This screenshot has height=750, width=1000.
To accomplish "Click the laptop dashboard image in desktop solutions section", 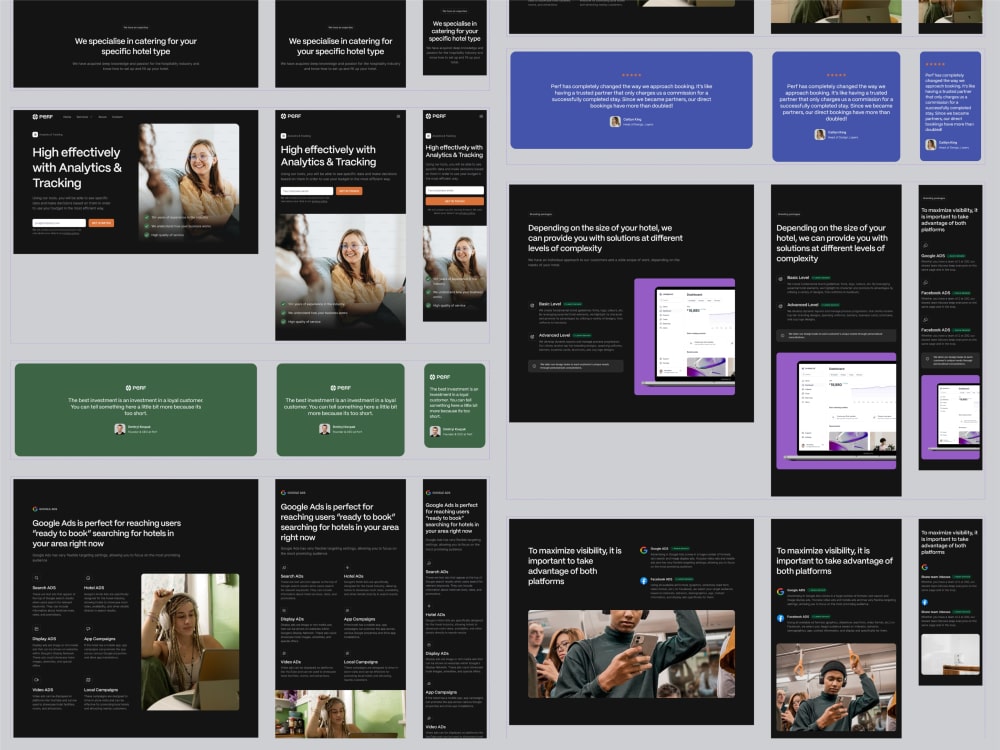I will pyautogui.click(x=685, y=337).
